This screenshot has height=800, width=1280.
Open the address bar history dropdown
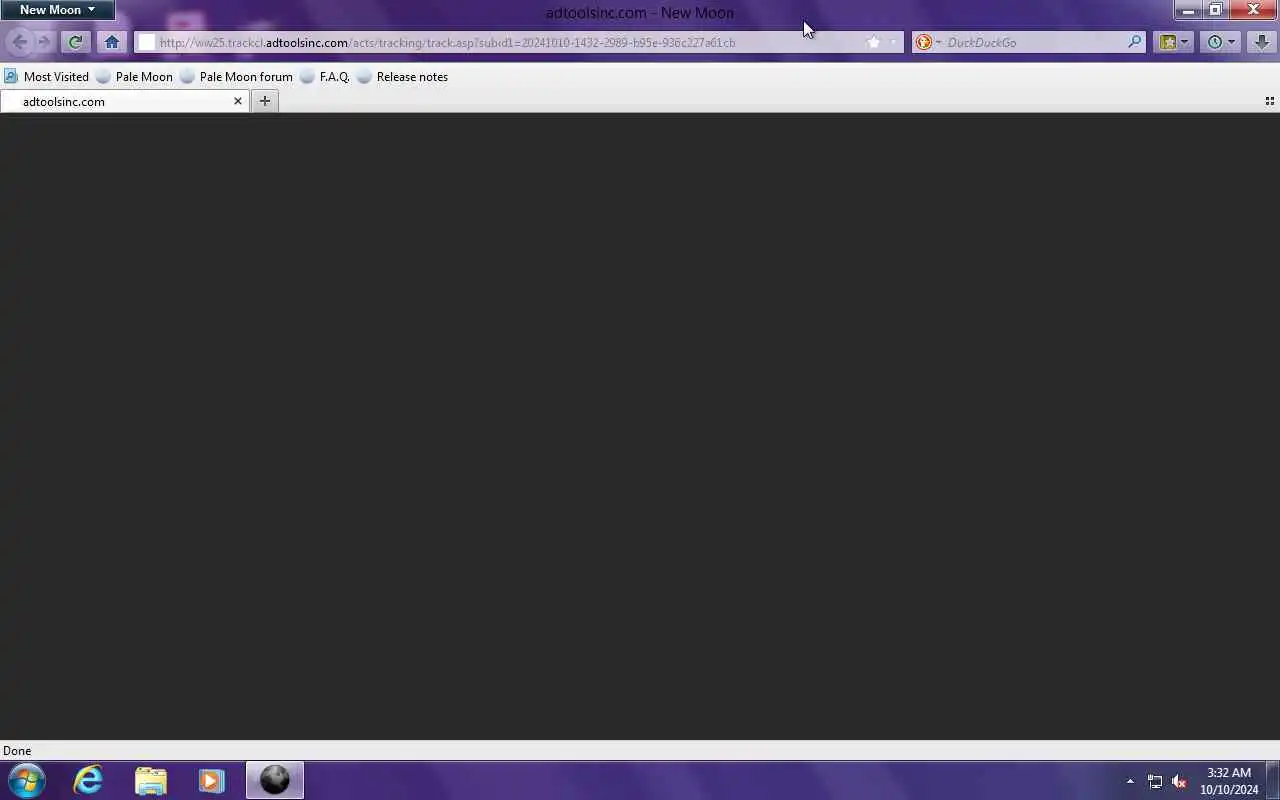click(x=893, y=42)
